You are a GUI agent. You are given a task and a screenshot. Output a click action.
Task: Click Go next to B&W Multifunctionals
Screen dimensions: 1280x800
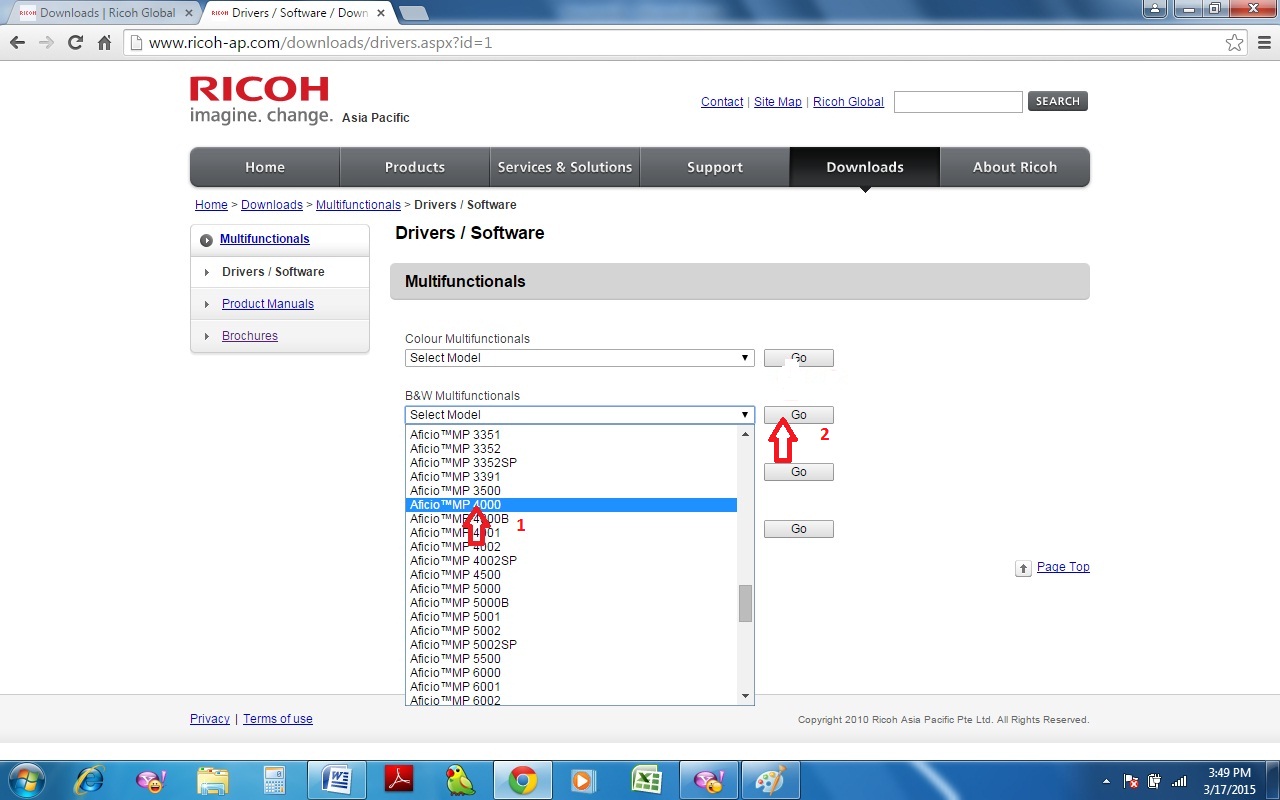[799, 415]
